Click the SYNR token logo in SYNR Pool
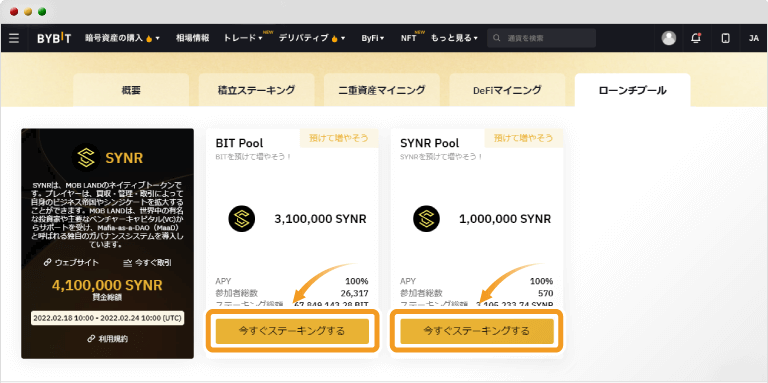This screenshot has height=383, width=768. [x=426, y=218]
